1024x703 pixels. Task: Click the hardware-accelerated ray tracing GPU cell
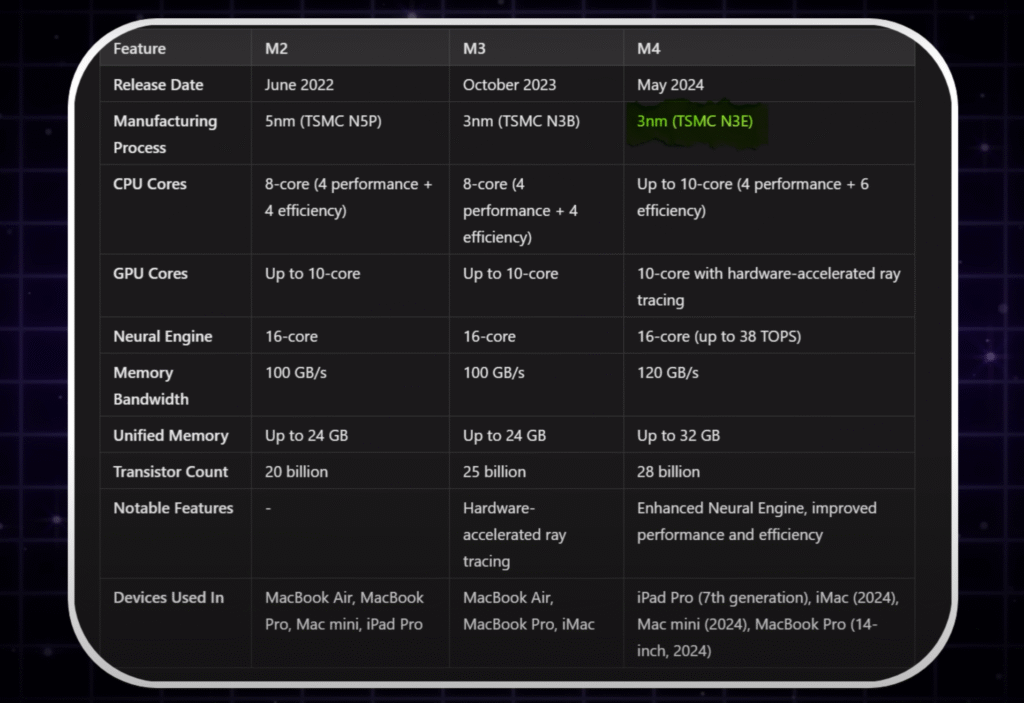[769, 287]
